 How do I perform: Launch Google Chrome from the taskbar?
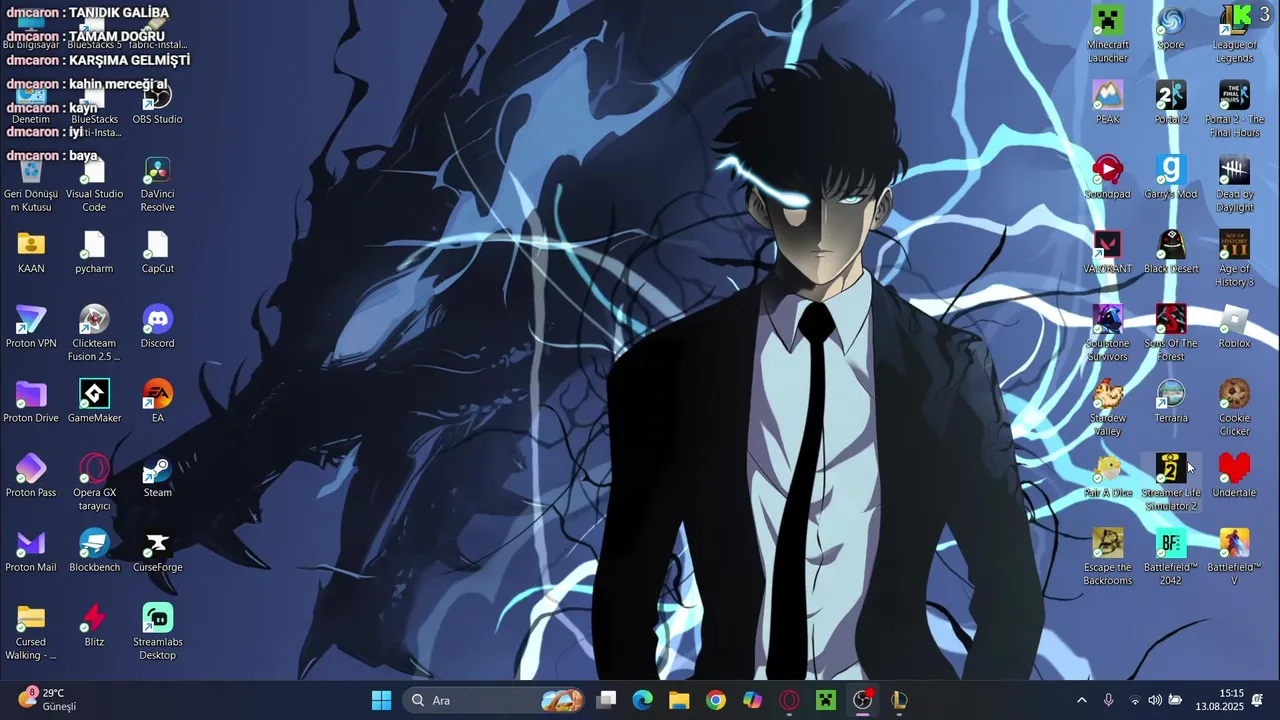716,700
